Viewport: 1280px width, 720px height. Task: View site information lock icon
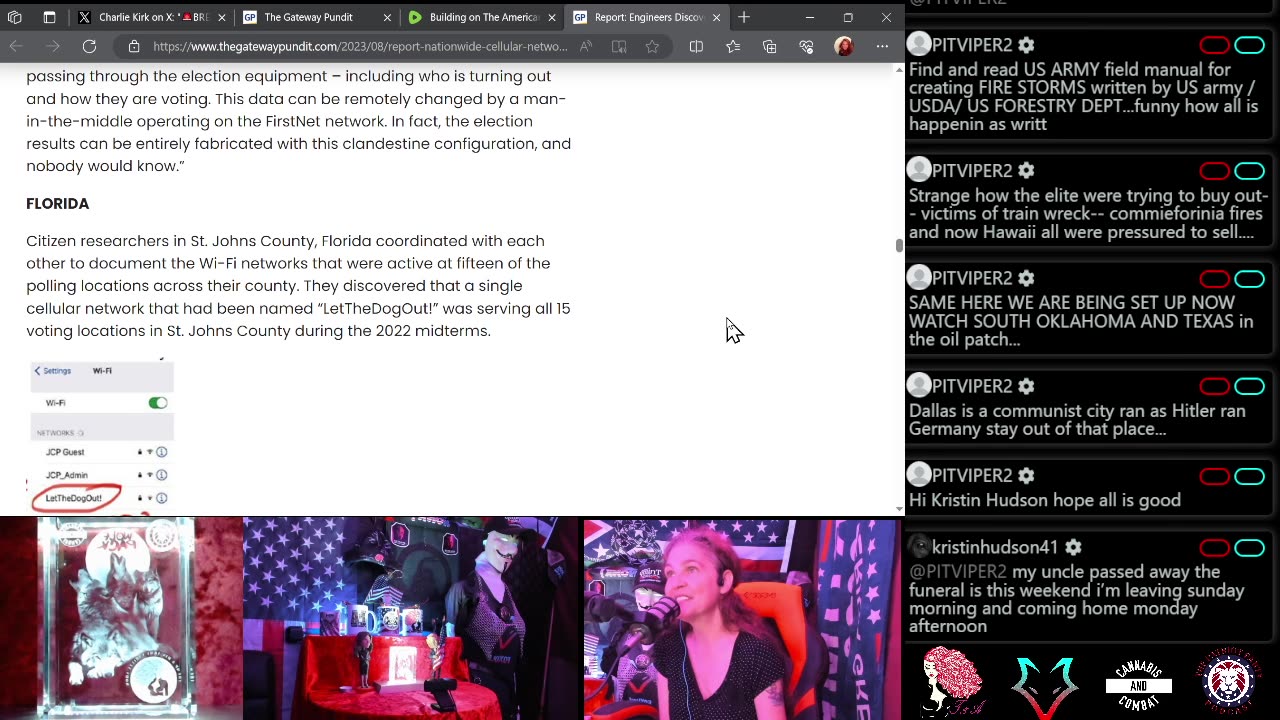pos(134,46)
